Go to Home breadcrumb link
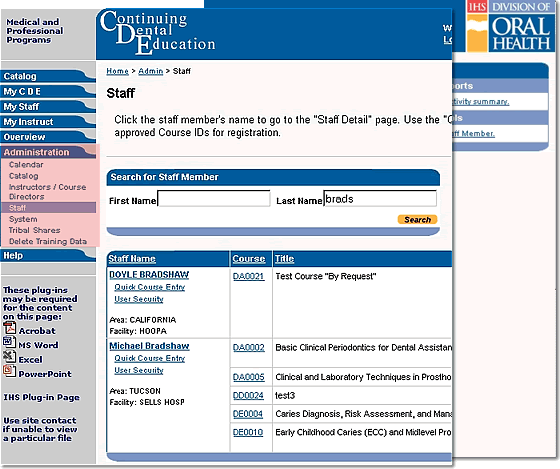The width and height of the screenshot is (560, 469). point(117,71)
